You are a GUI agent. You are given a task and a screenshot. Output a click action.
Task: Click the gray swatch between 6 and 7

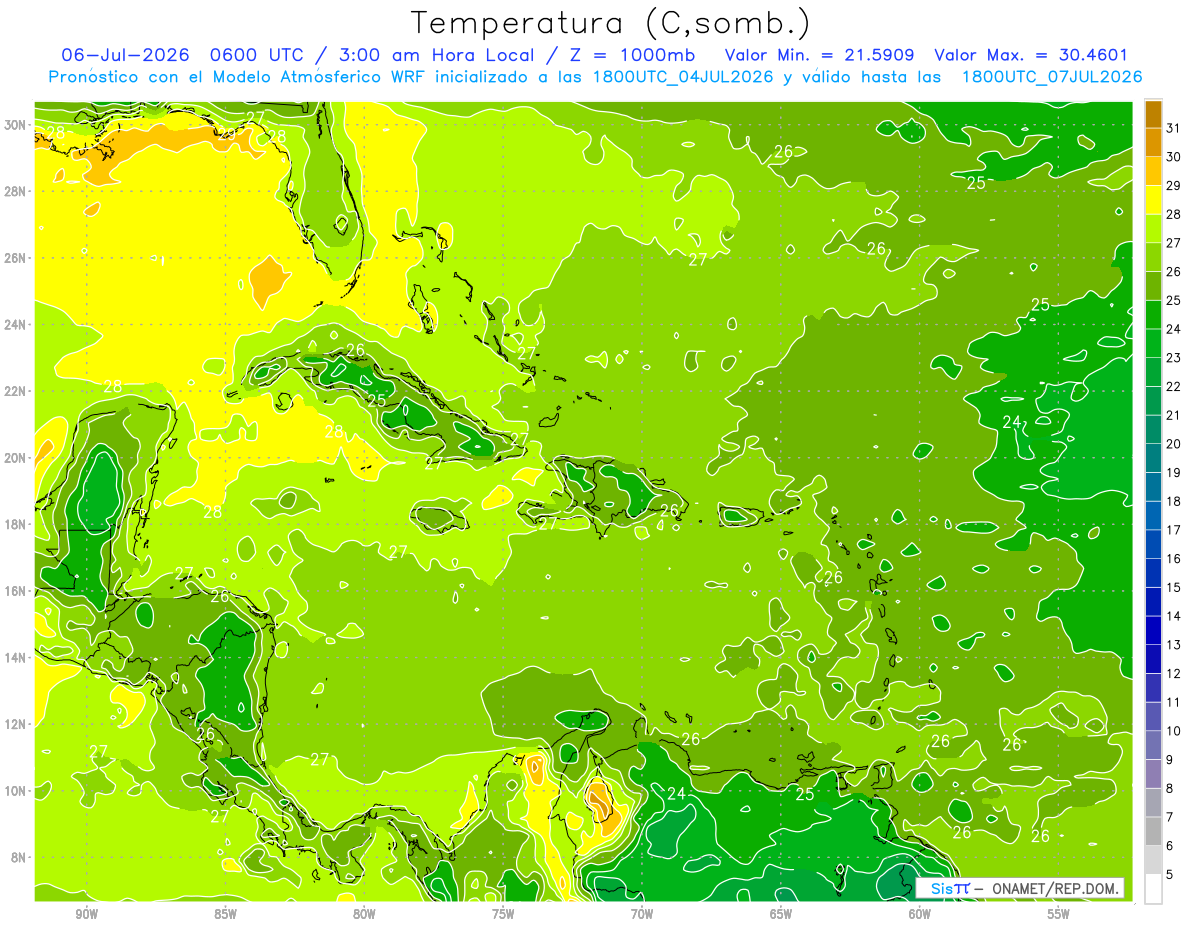click(x=1153, y=832)
